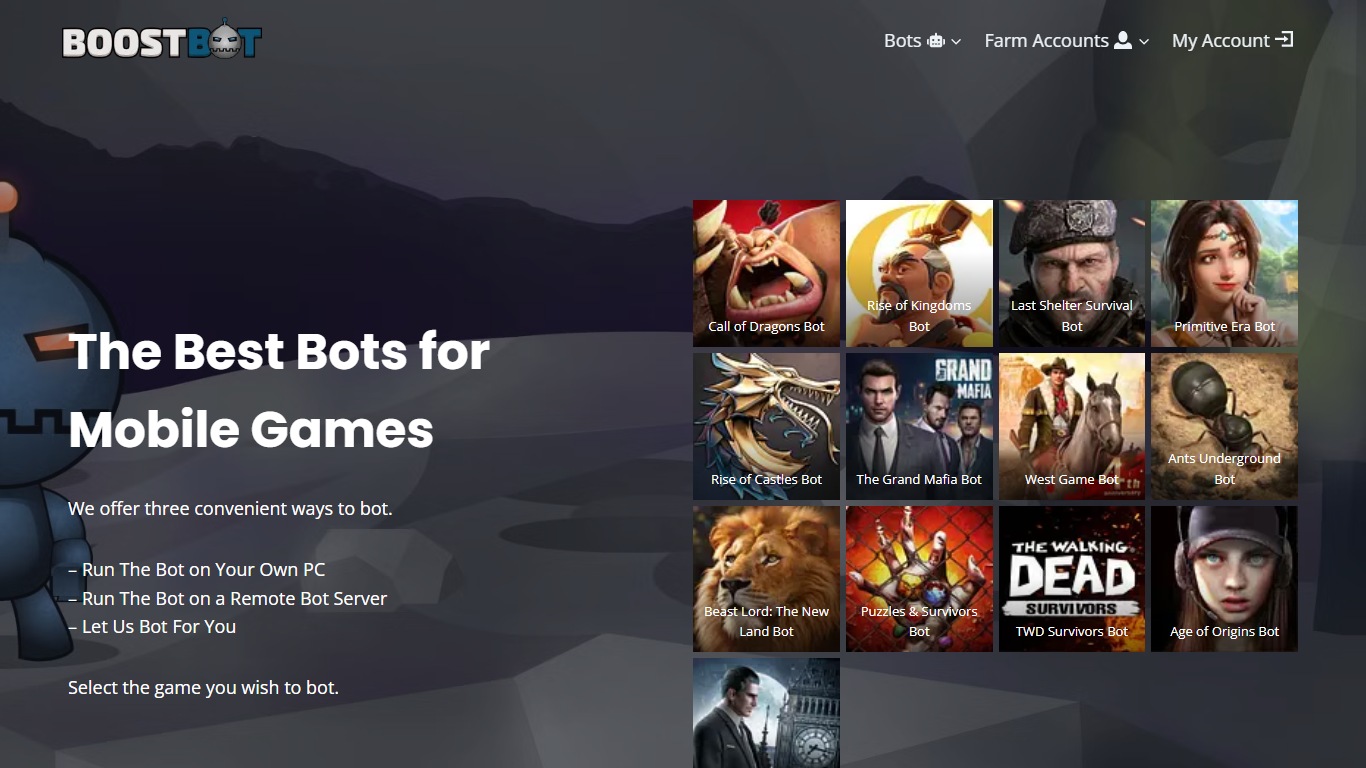1366x768 pixels.
Task: Click the text "Run The Bot on Your Own PC"
Action: point(204,570)
